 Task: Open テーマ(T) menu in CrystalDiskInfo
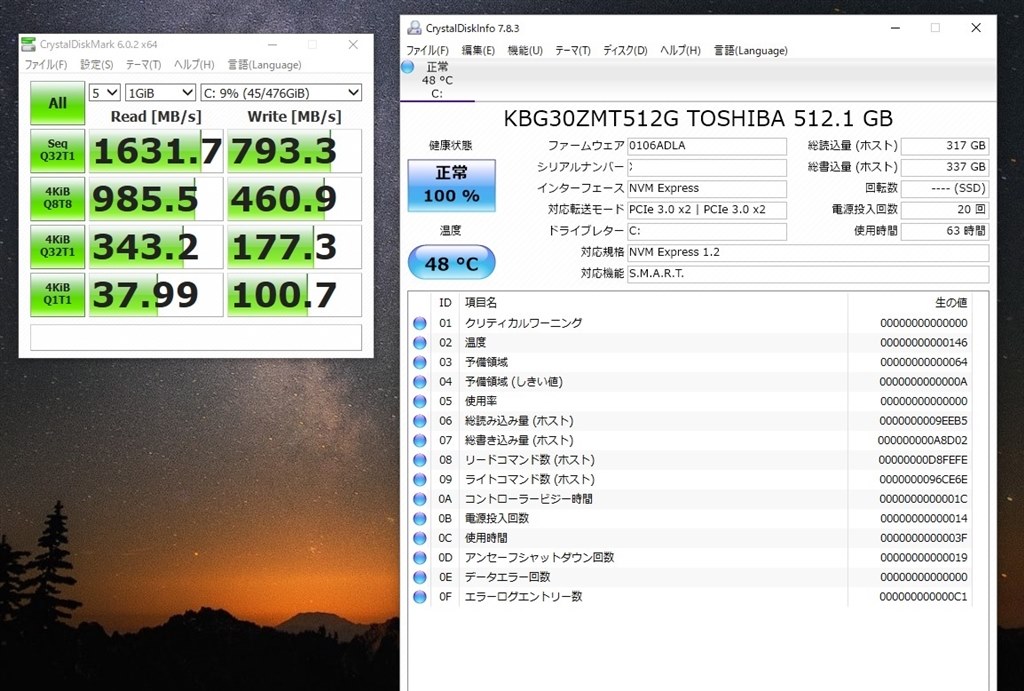tap(573, 50)
